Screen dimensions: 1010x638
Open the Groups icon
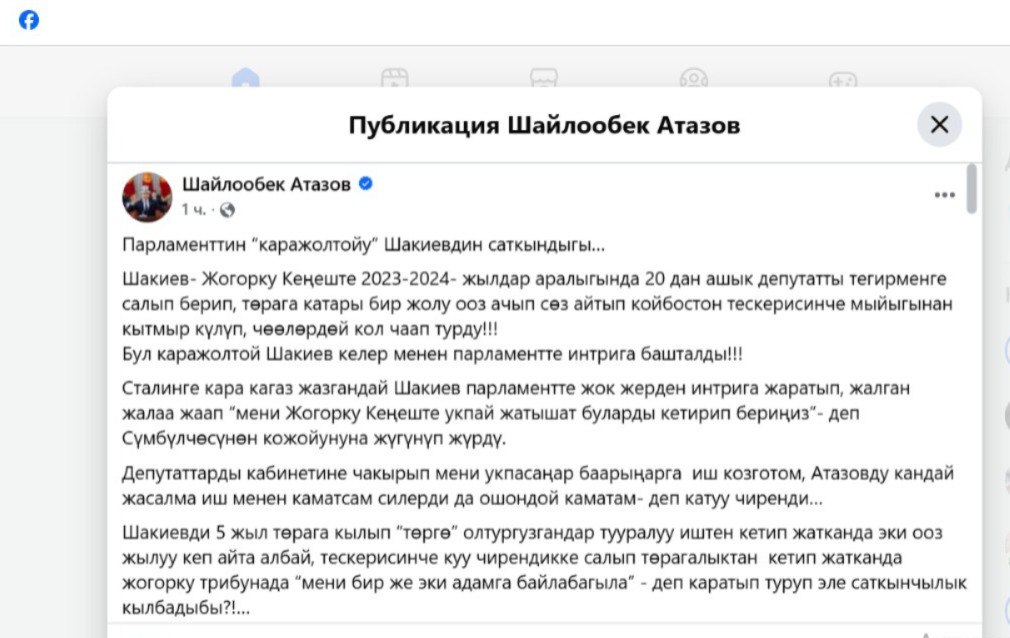coord(693,79)
